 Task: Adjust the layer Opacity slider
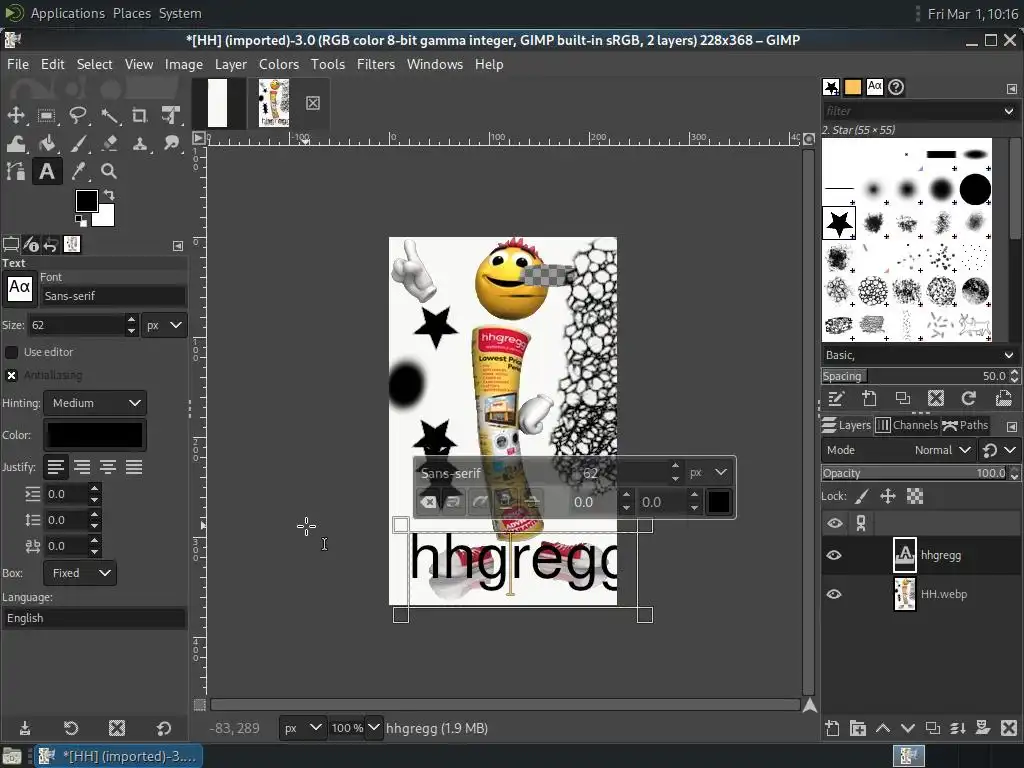(914, 473)
